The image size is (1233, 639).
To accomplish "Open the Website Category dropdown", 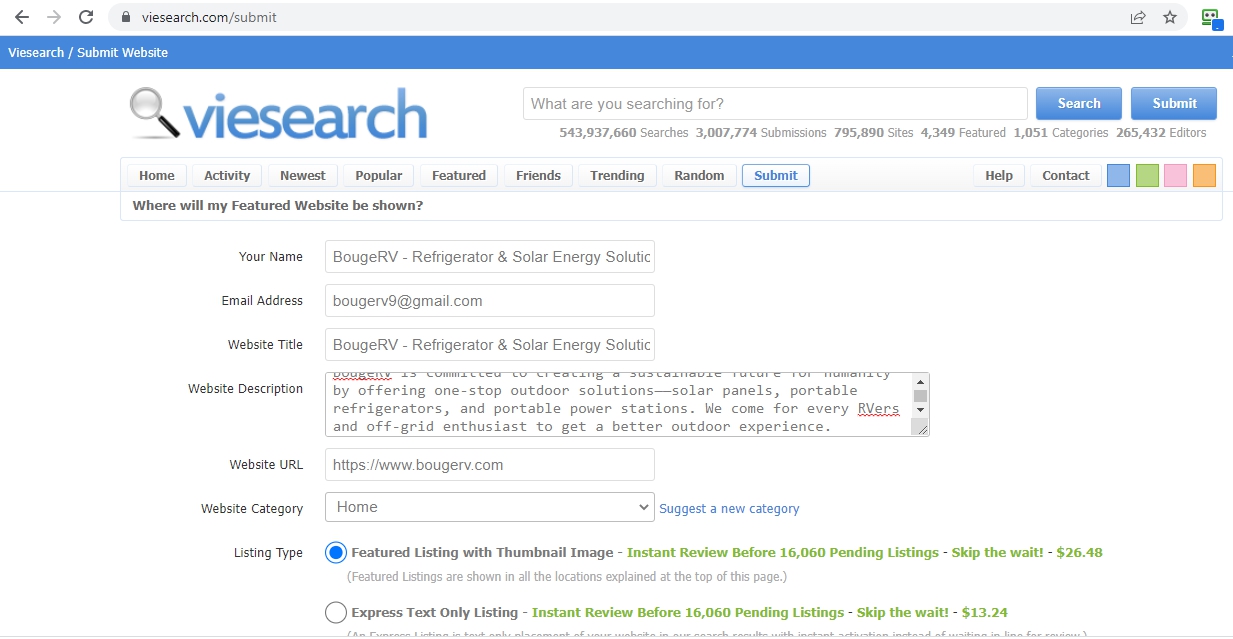I will pos(489,507).
